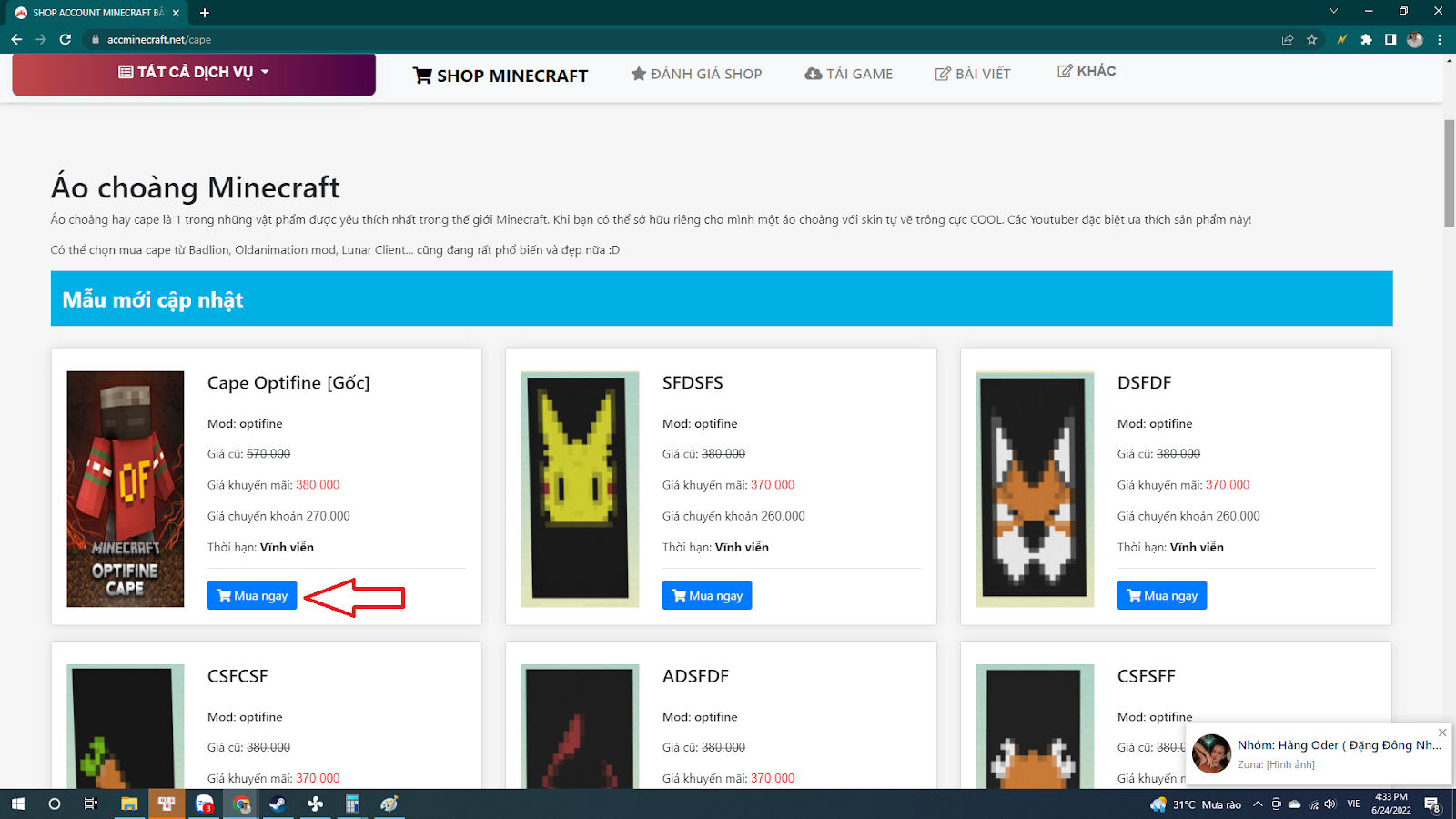The height and width of the screenshot is (819, 1456).
Task: Select the ADSFDF product title
Action: [x=695, y=676]
